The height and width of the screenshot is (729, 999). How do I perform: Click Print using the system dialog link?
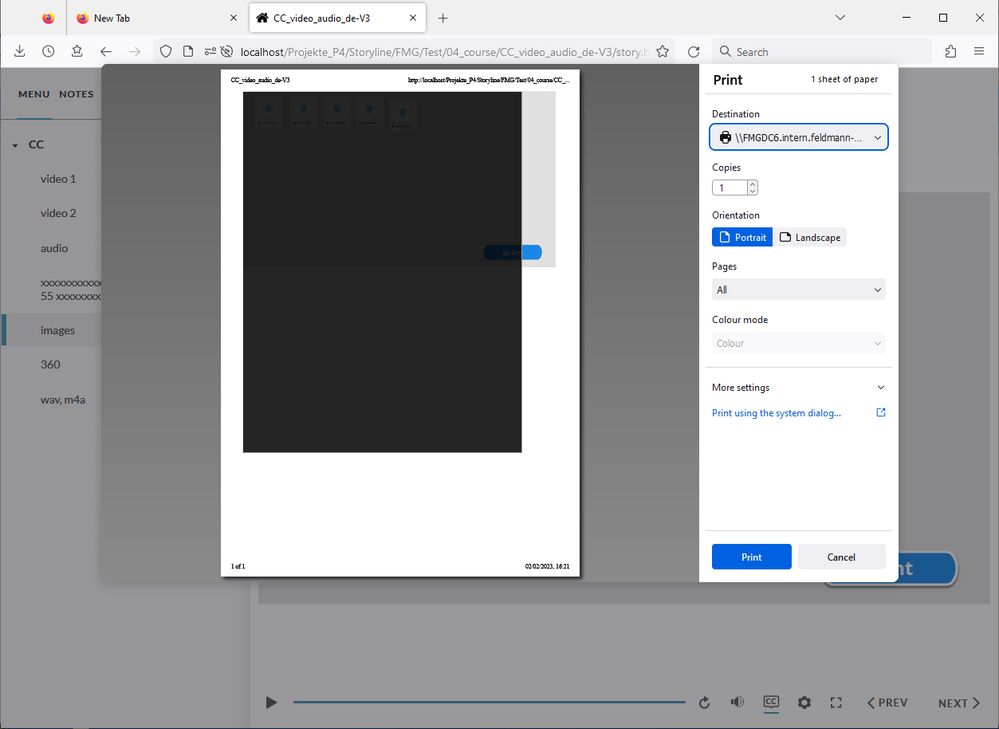click(776, 413)
